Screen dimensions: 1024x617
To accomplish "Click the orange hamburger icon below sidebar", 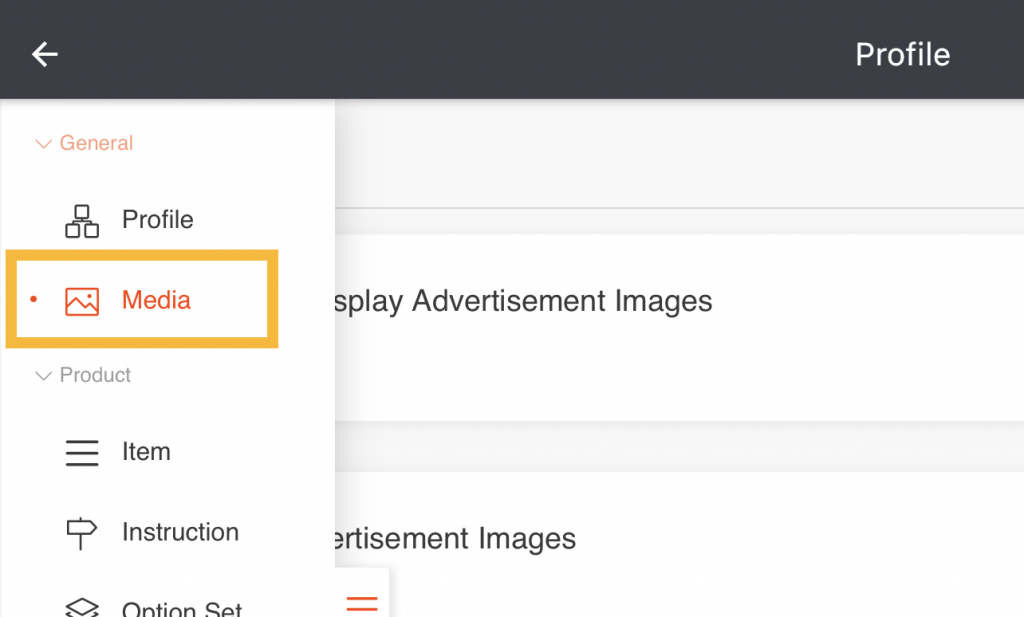I will click(x=362, y=602).
